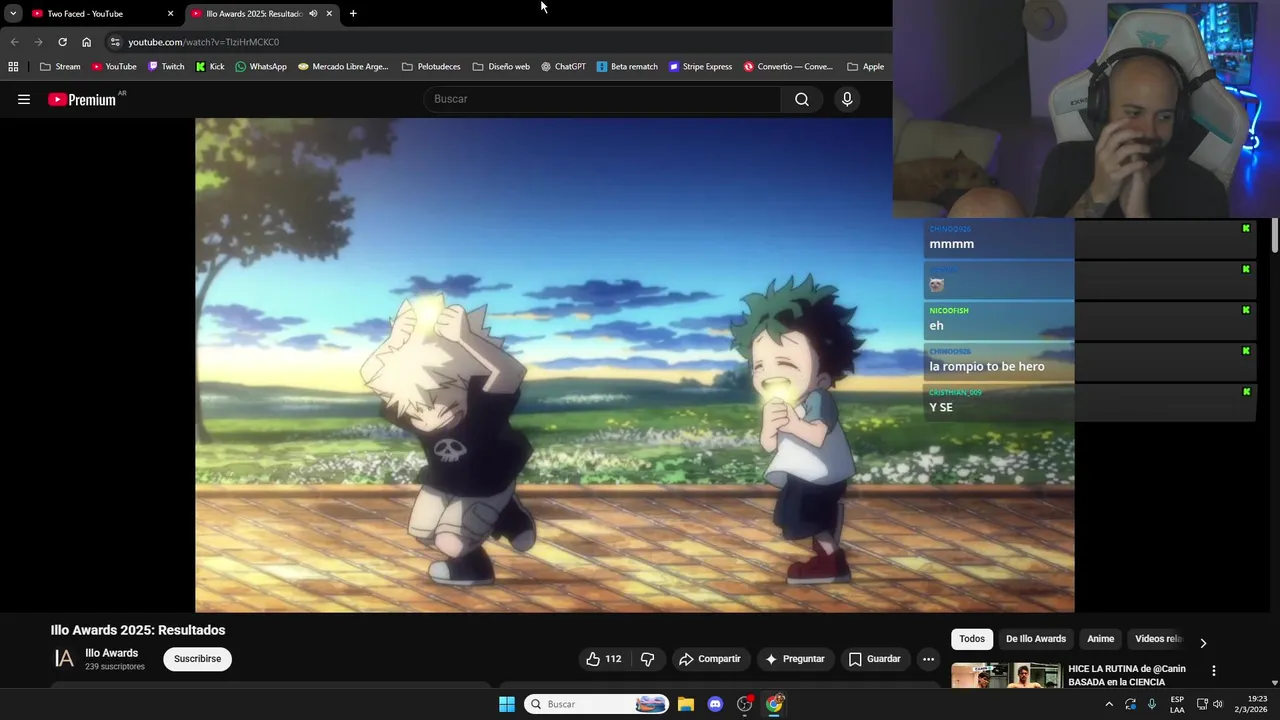Open the ChatGPT bookmark
Viewport: 1280px width, 720px height.
click(563, 67)
